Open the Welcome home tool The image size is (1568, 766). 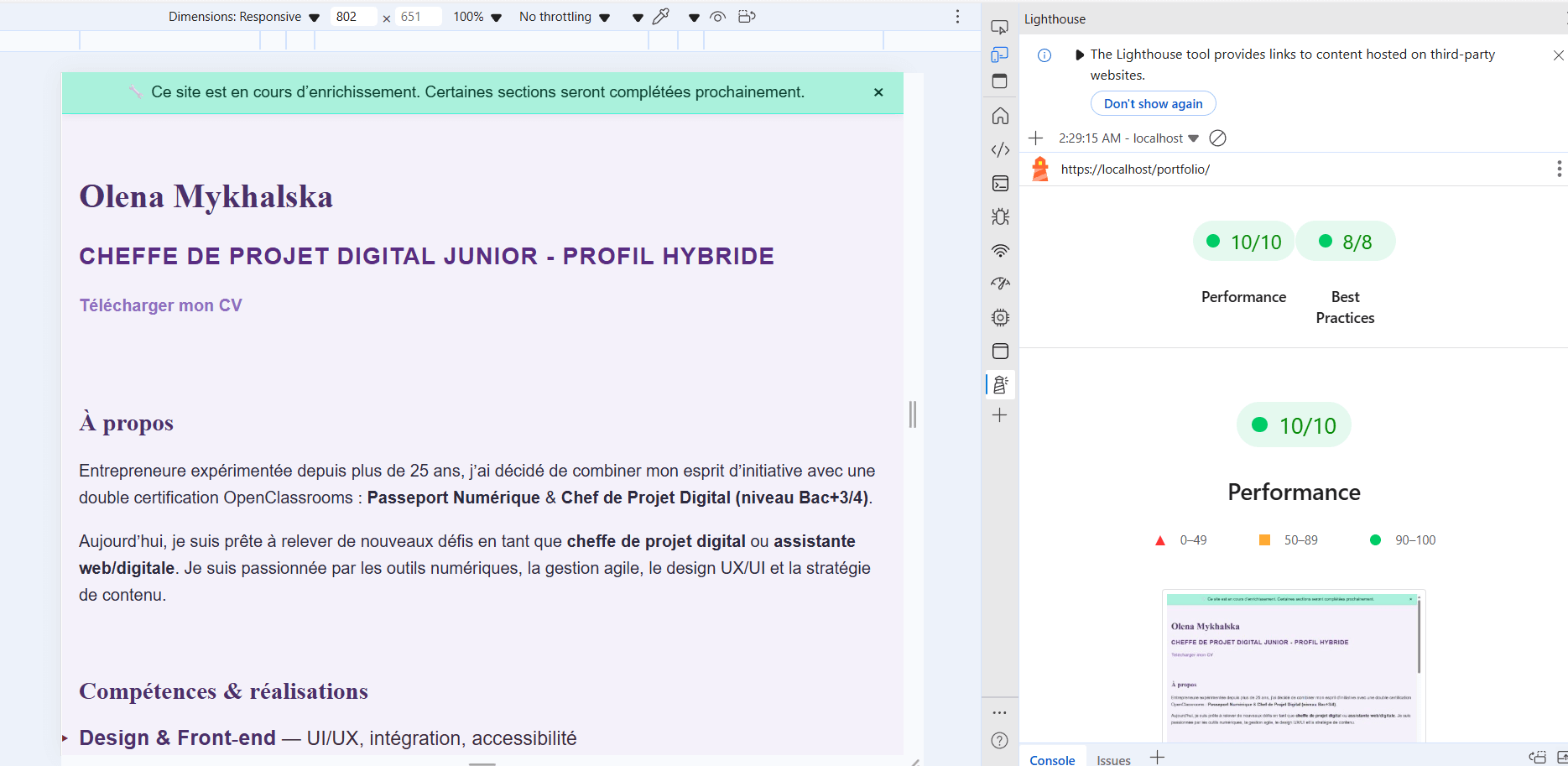(x=1000, y=116)
